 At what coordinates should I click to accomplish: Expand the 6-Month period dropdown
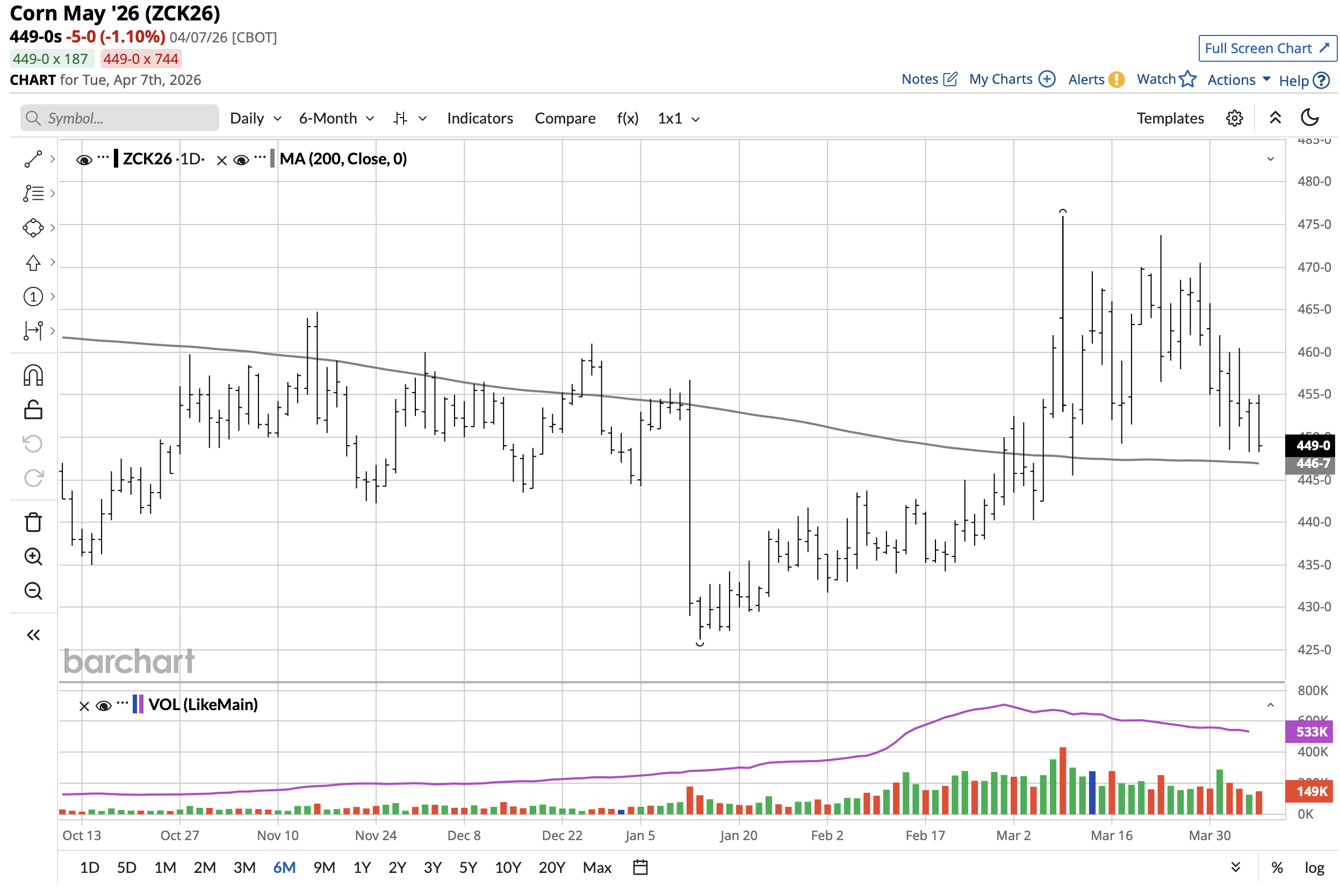[336, 118]
